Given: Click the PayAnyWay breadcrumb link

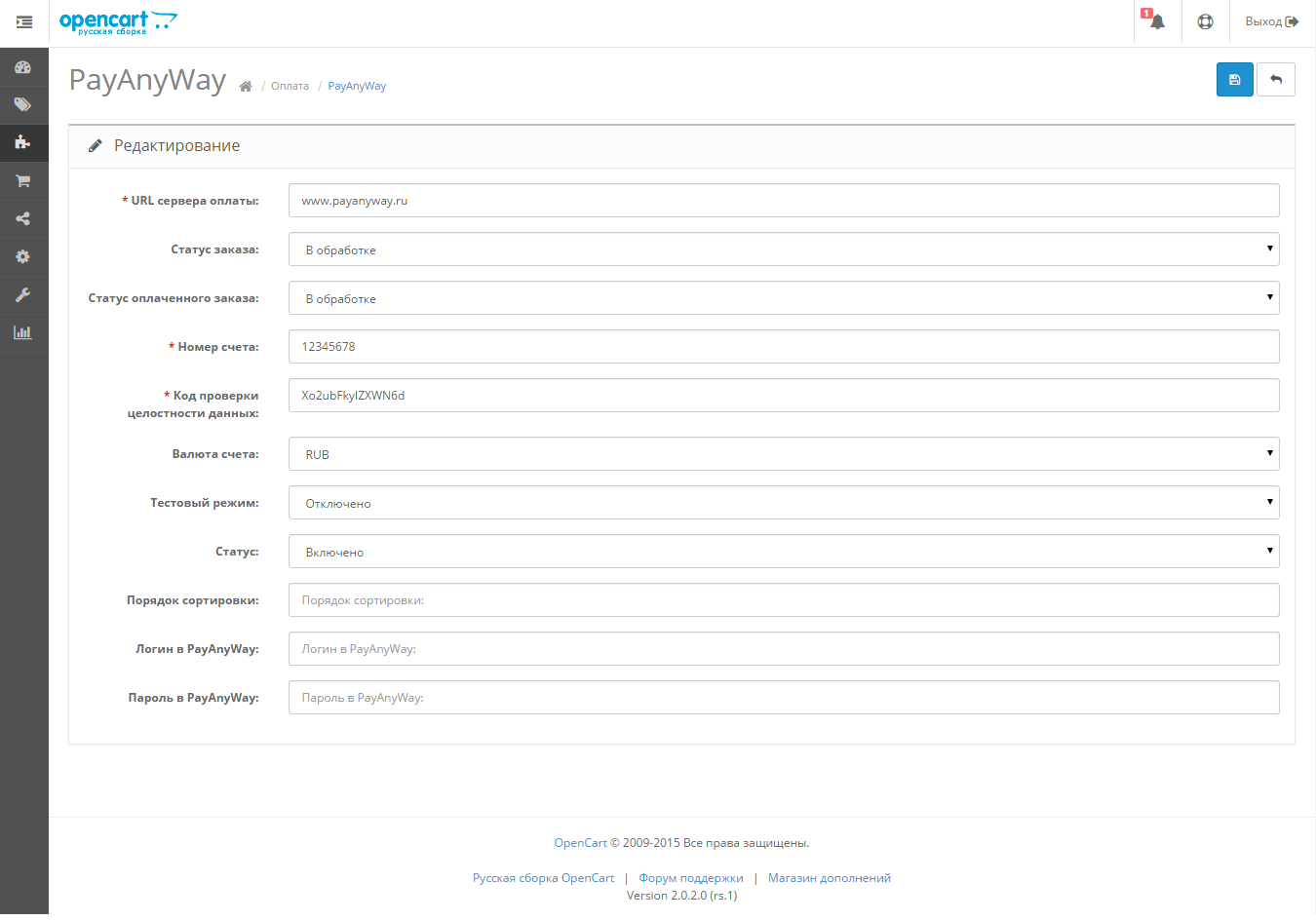Looking at the screenshot, I should click(357, 87).
